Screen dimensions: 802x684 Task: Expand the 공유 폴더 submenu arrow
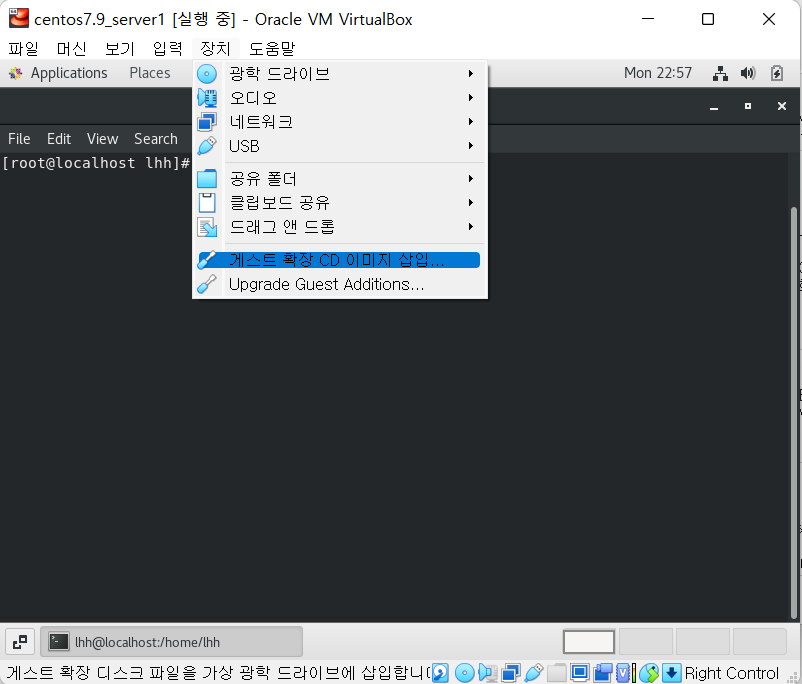pyautogui.click(x=471, y=179)
